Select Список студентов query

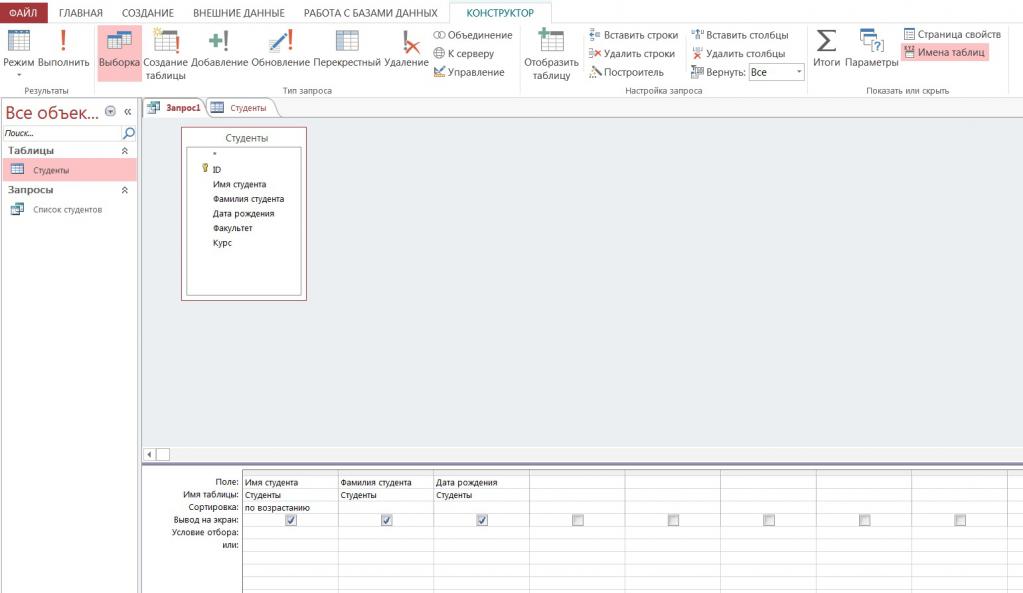pyautogui.click(x=69, y=209)
